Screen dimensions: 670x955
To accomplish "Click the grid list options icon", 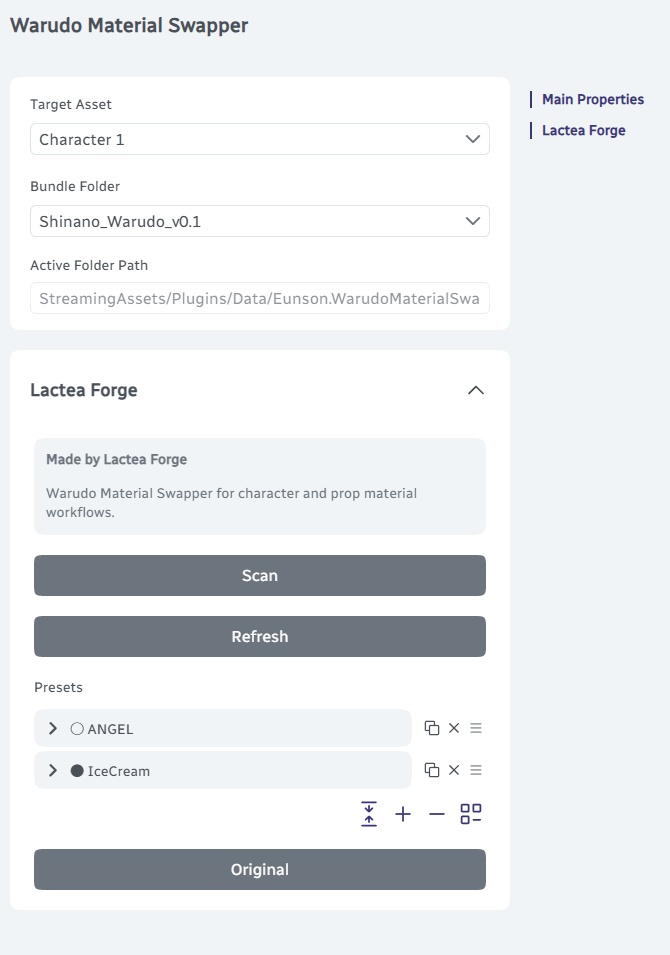I will pos(471,814).
